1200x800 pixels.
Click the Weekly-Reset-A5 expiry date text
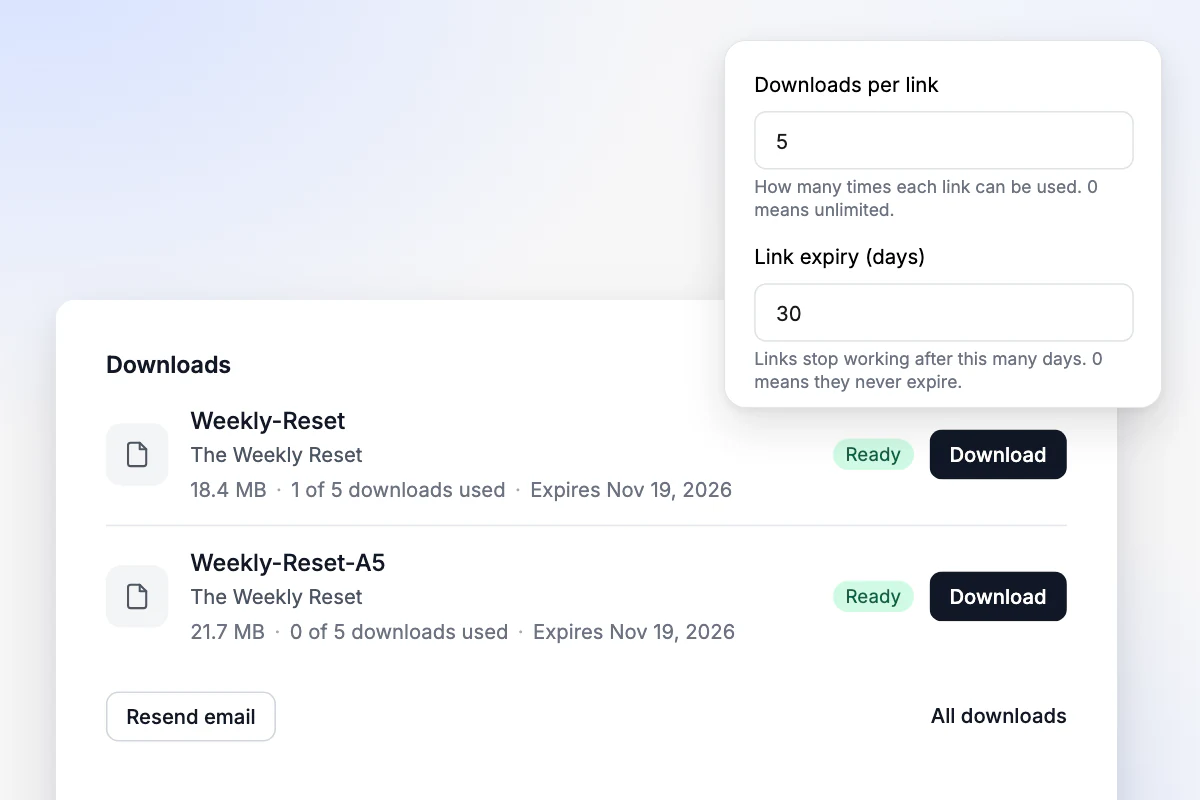click(634, 632)
